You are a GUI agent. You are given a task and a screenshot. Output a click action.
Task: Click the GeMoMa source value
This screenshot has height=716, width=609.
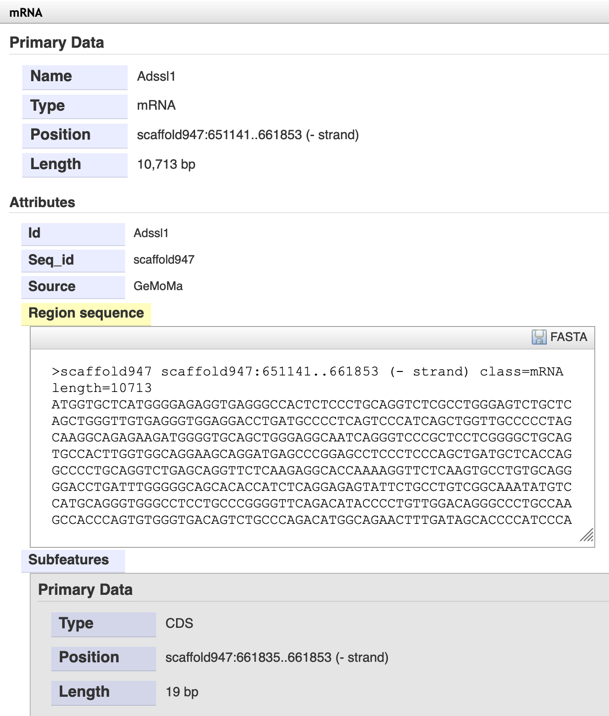pos(158,286)
